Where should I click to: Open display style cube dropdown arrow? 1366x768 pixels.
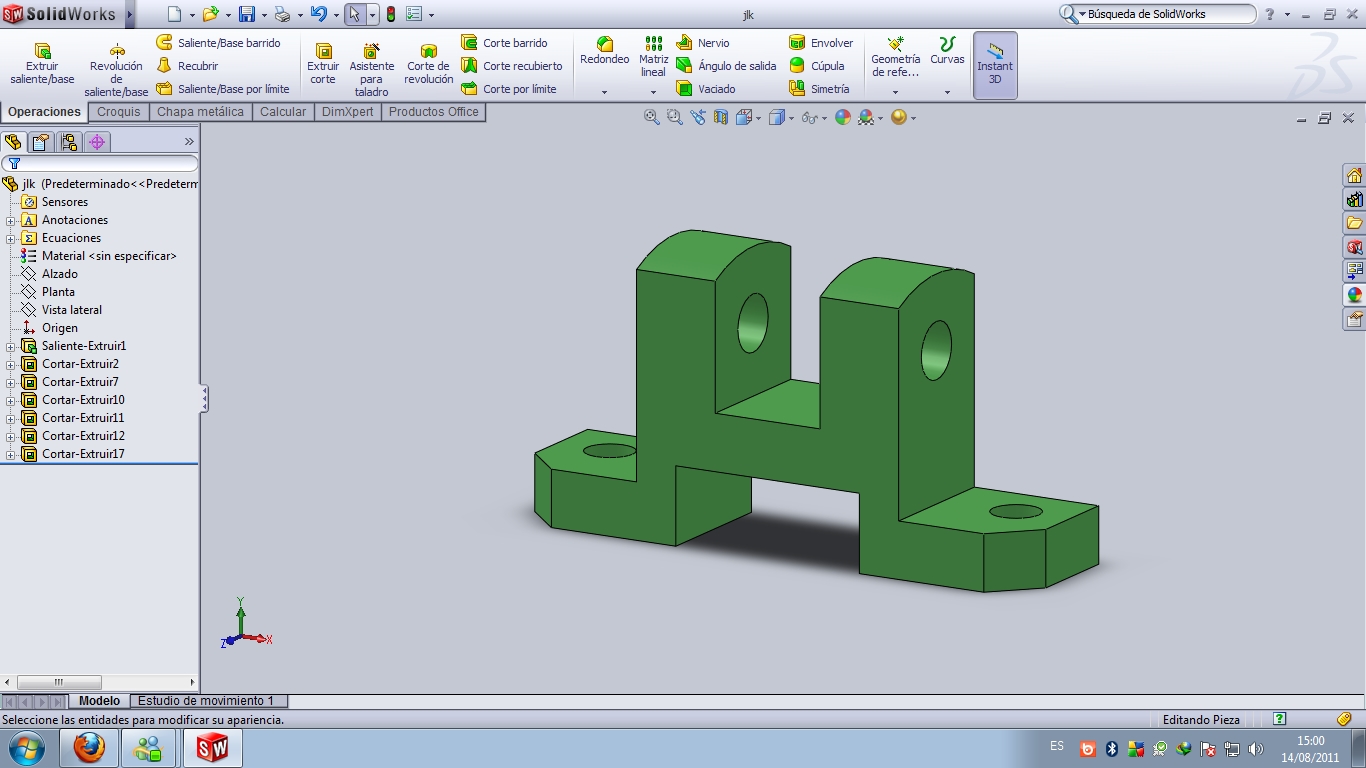coord(792,118)
